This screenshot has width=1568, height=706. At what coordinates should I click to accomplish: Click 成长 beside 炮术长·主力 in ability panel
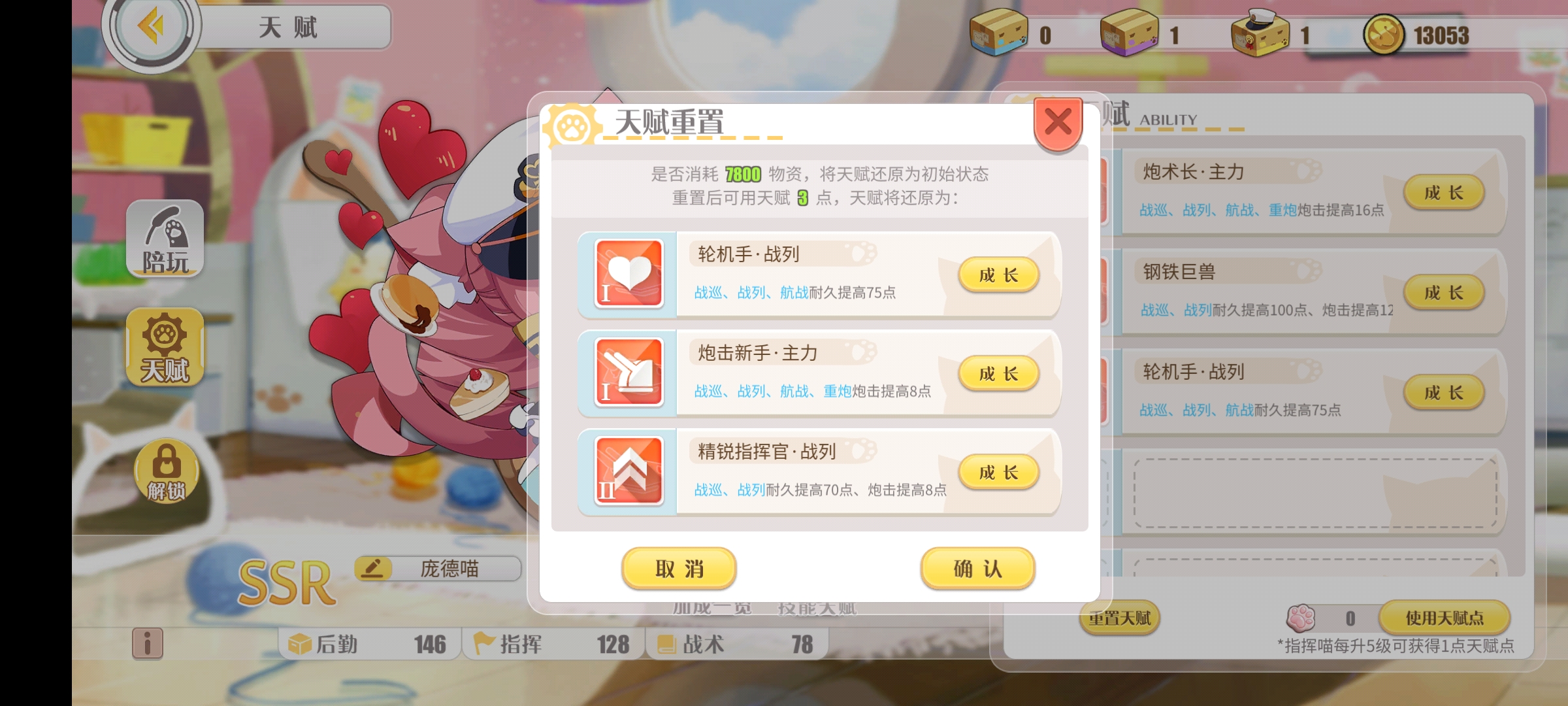point(1444,193)
